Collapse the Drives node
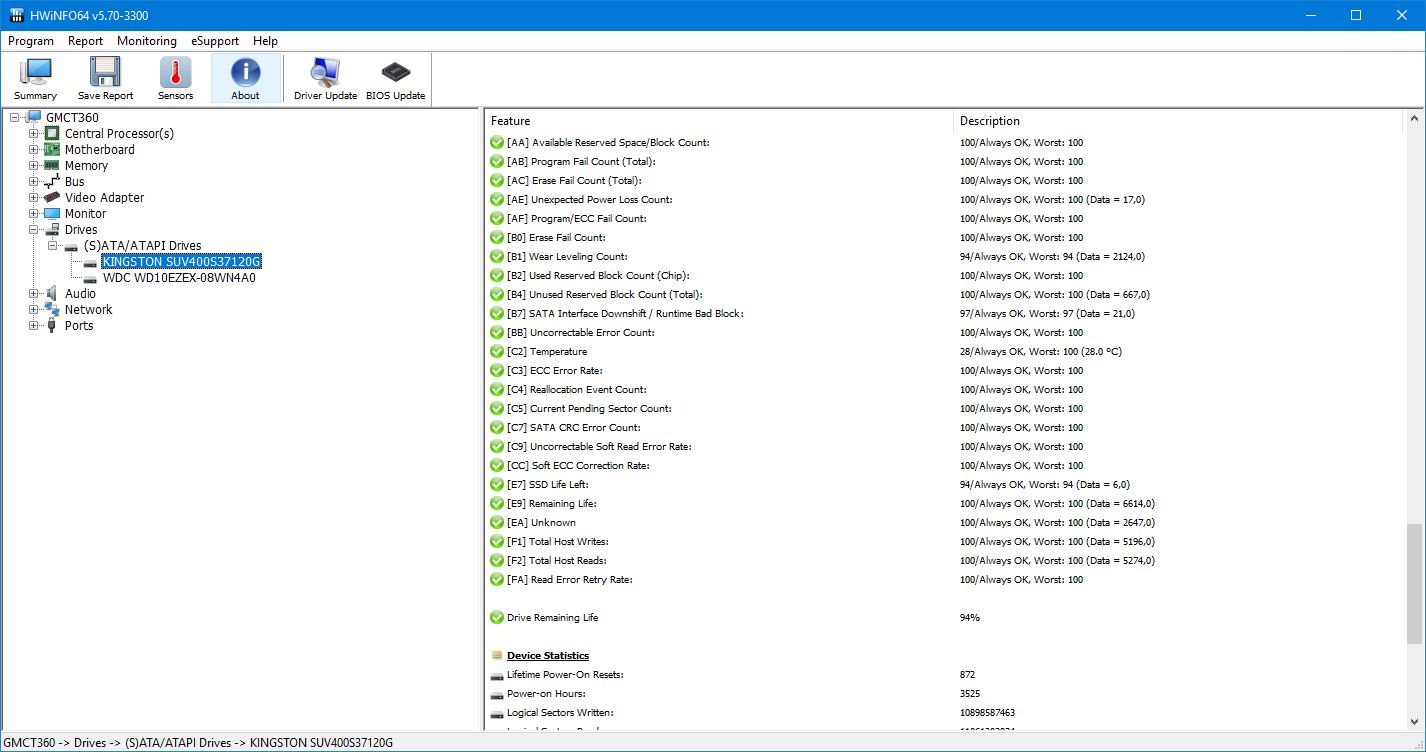Viewport: 1426px width, 752px height. coord(34,230)
